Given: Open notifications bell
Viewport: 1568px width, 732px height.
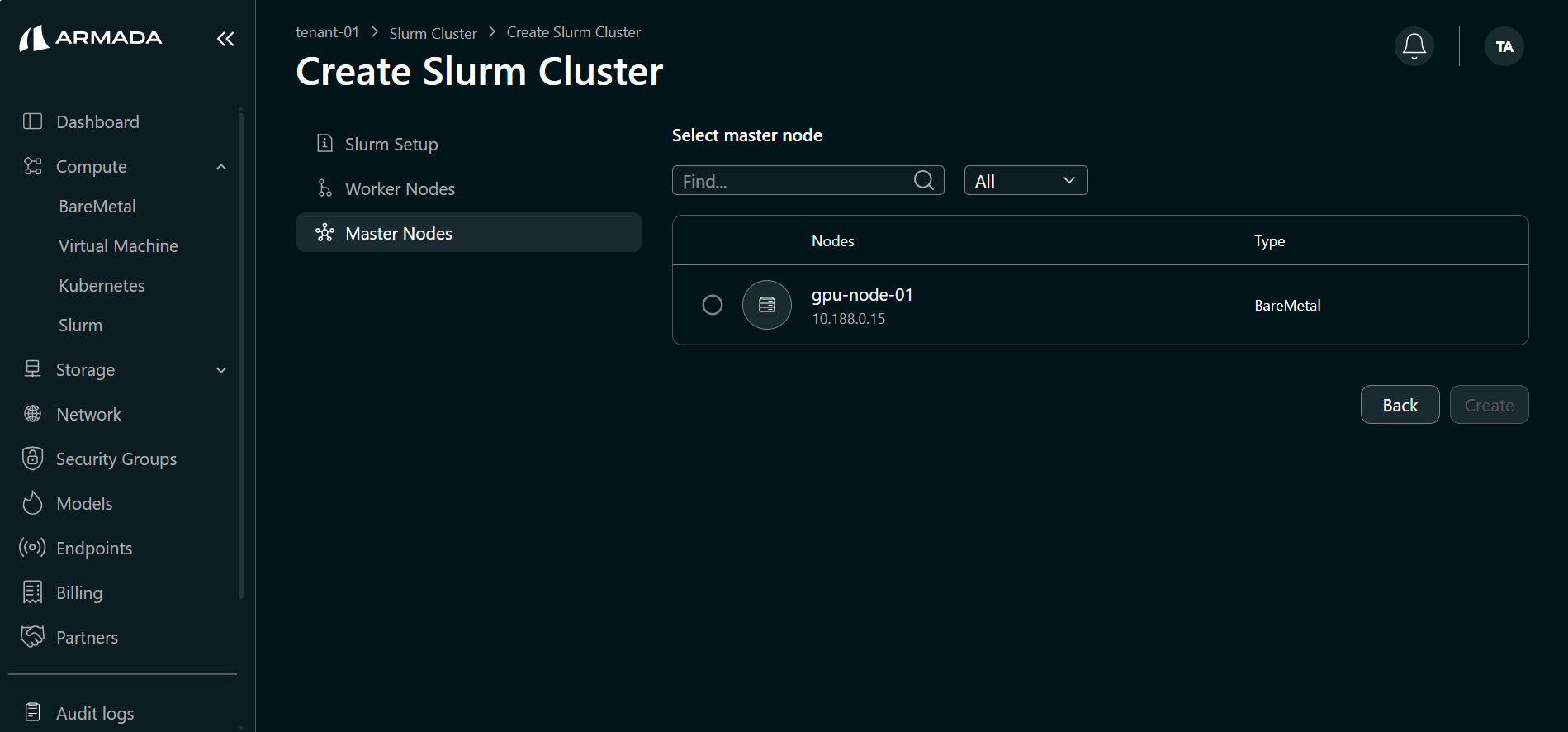Looking at the screenshot, I should pyautogui.click(x=1414, y=46).
